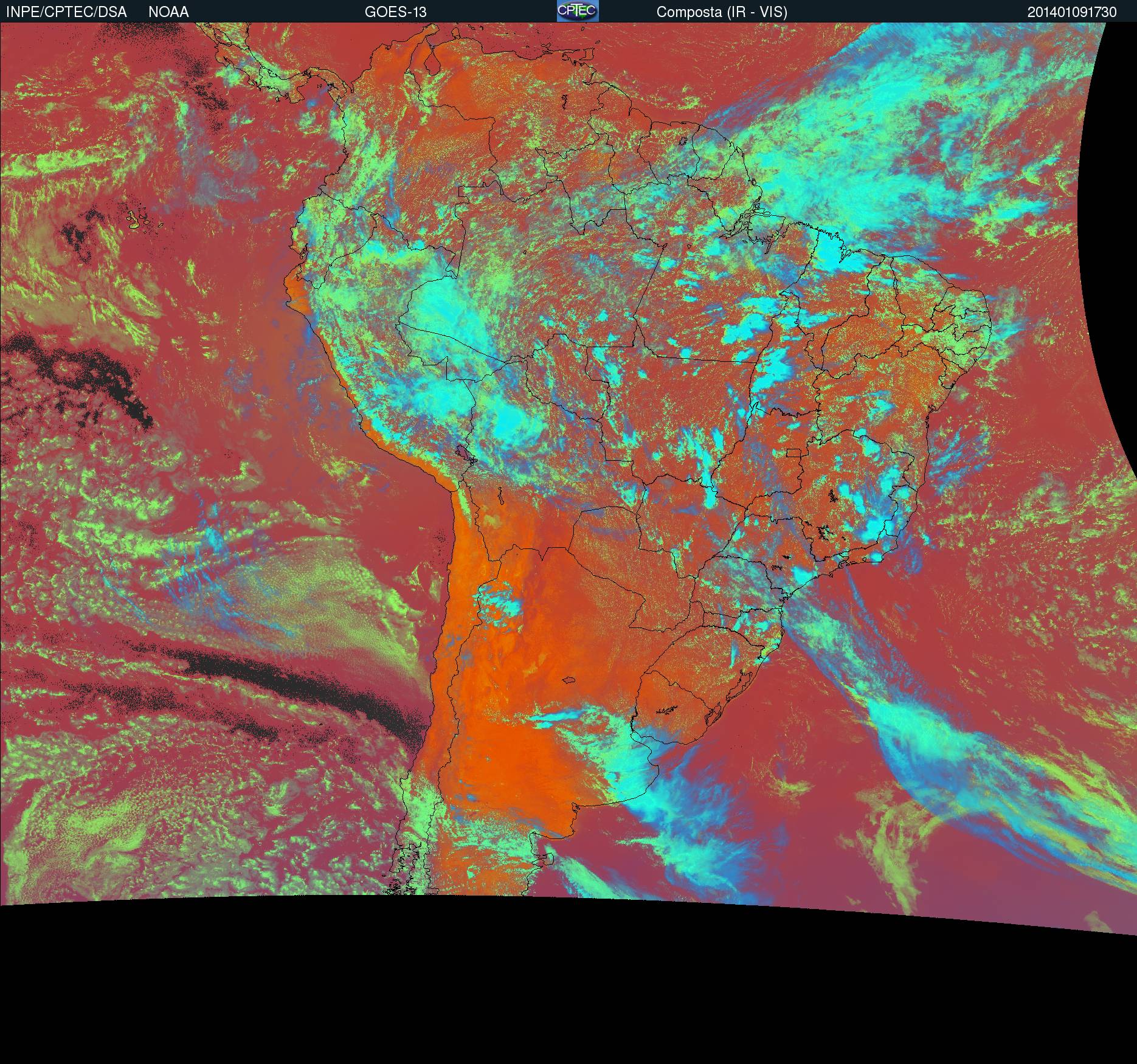Click the GOES-13 satellite label
Screen dimensions: 1137x1064
(395, 12)
